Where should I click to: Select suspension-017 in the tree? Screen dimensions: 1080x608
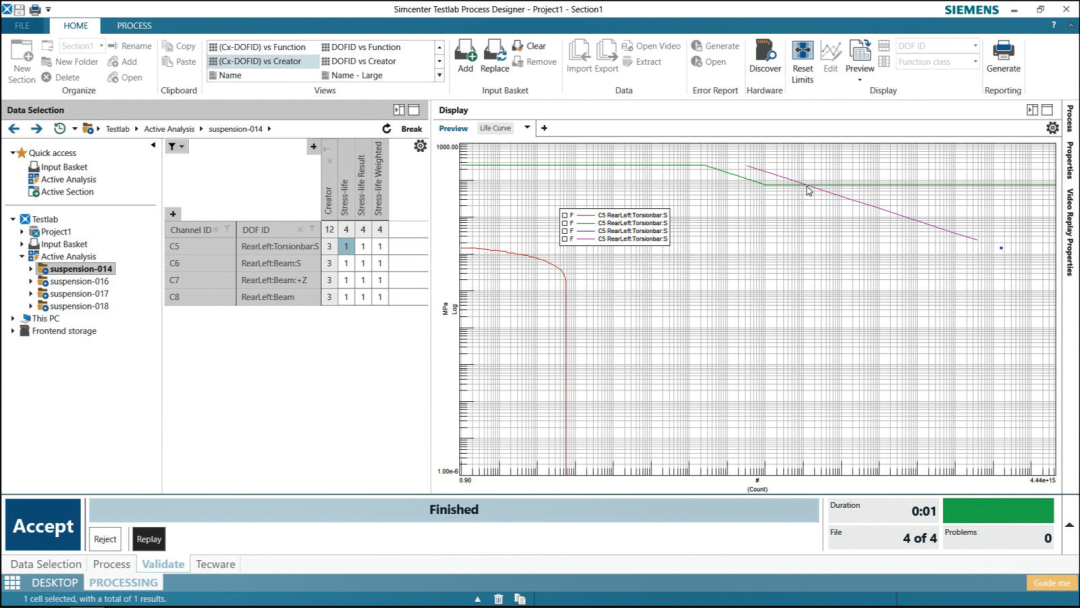(x=79, y=294)
